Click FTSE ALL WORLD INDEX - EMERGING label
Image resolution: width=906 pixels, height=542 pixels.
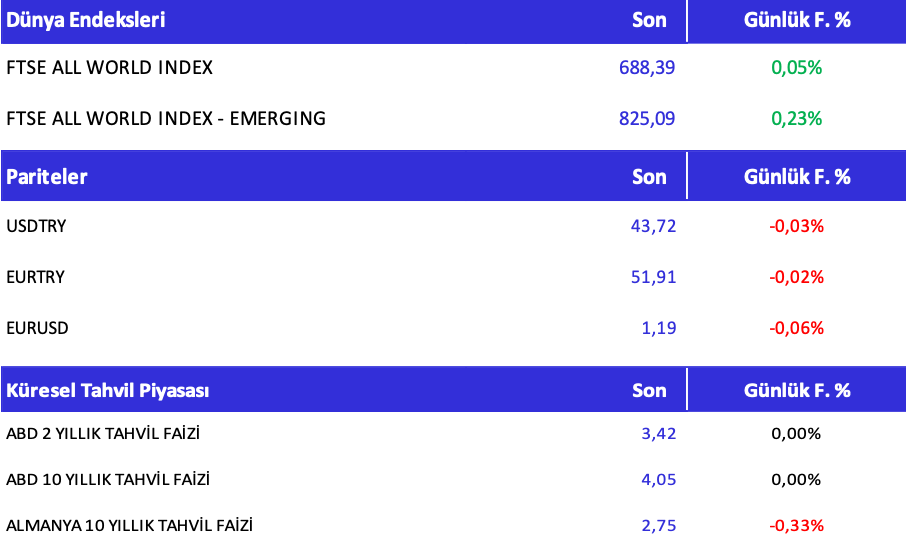[x=166, y=118]
